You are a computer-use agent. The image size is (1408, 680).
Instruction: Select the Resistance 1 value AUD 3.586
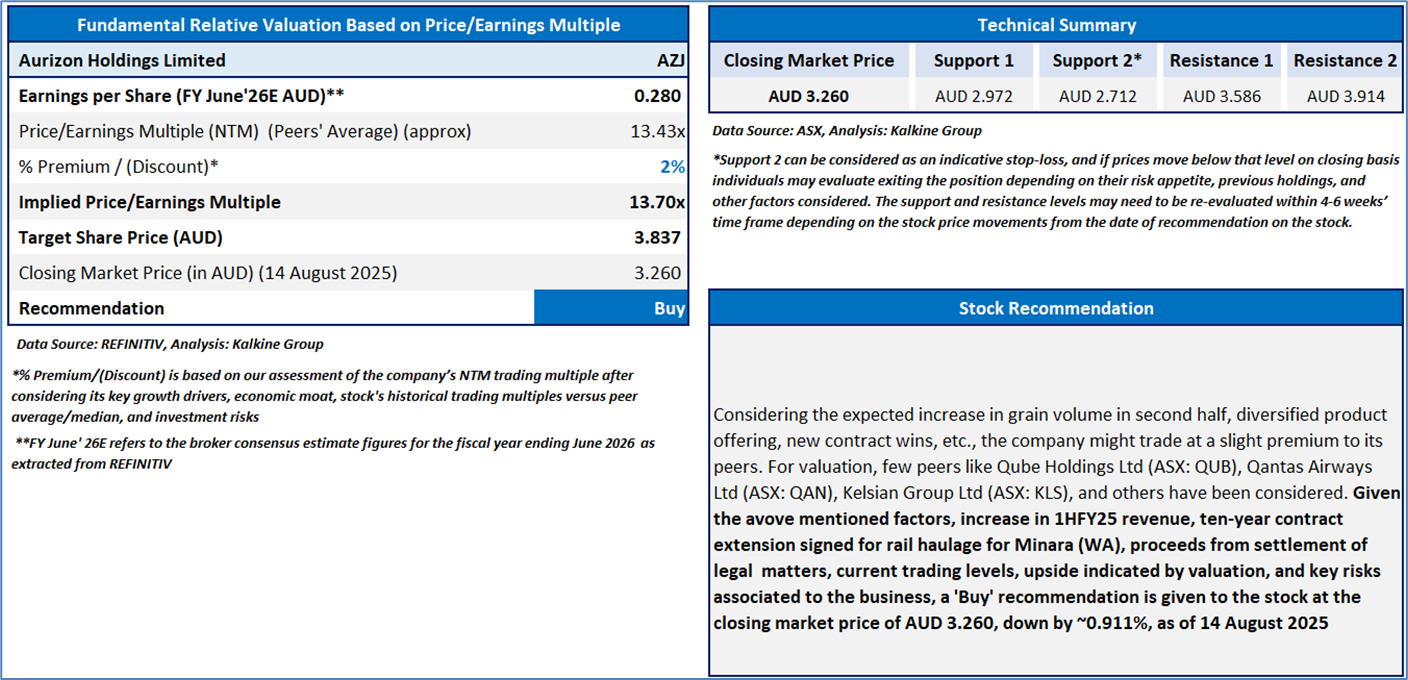[x=1221, y=97]
